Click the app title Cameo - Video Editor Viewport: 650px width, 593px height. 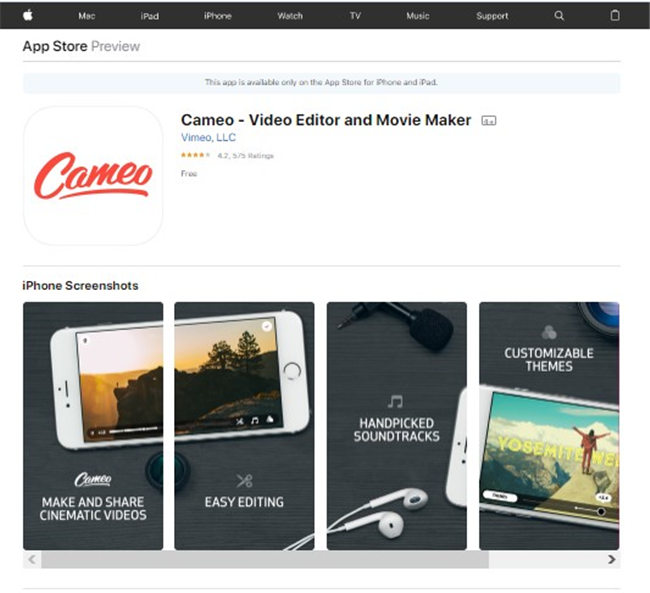pyautogui.click(x=326, y=120)
